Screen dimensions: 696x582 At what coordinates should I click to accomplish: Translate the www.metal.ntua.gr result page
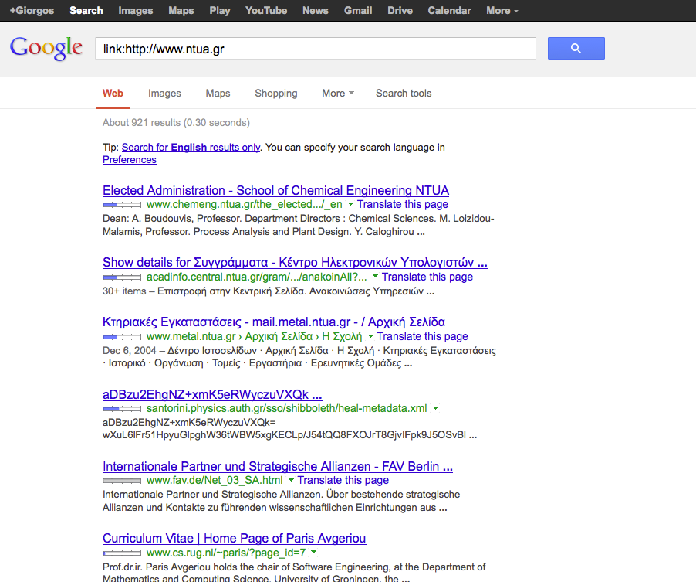[x=423, y=337]
